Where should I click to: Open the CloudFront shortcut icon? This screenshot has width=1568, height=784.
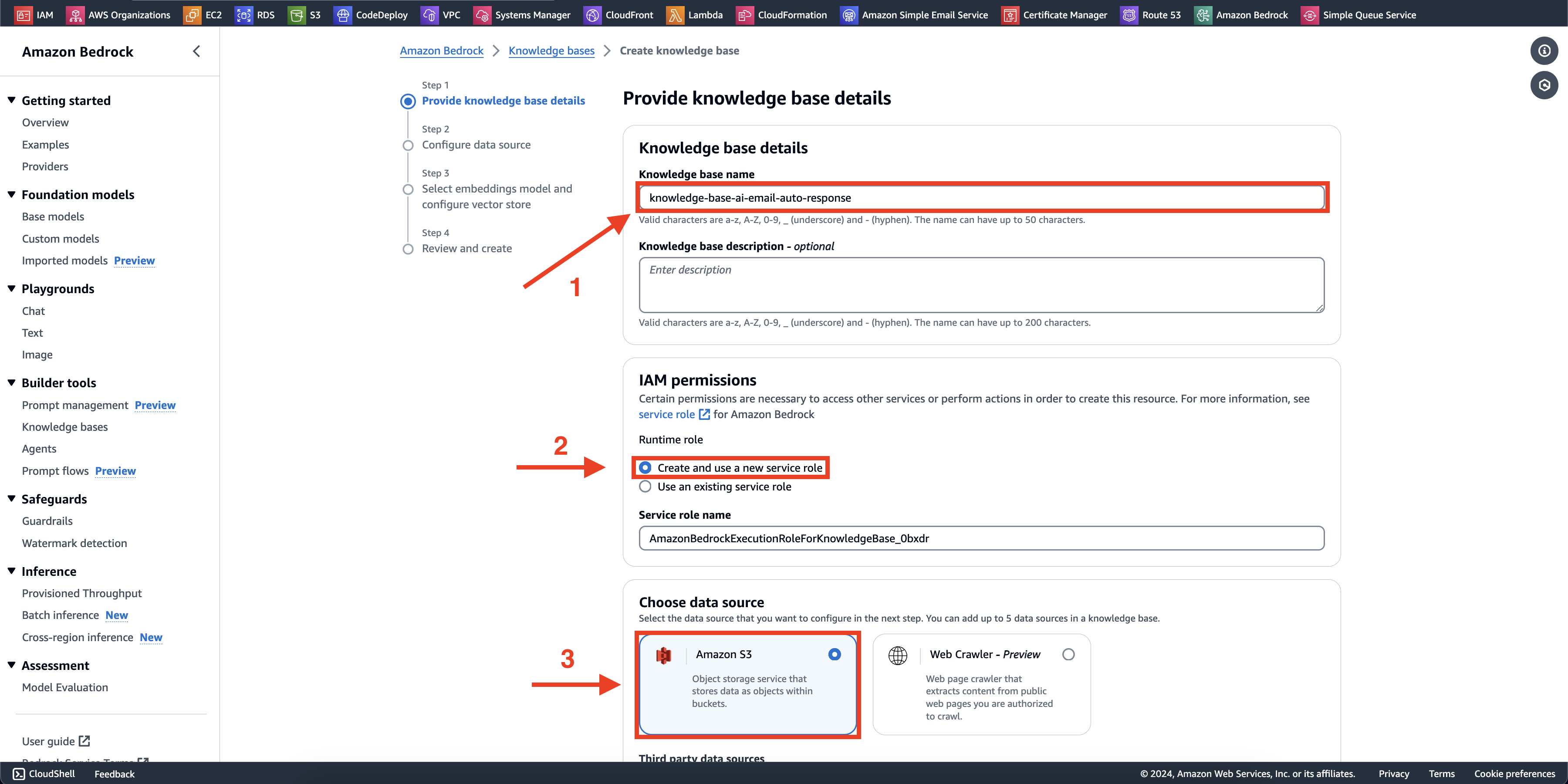591,15
